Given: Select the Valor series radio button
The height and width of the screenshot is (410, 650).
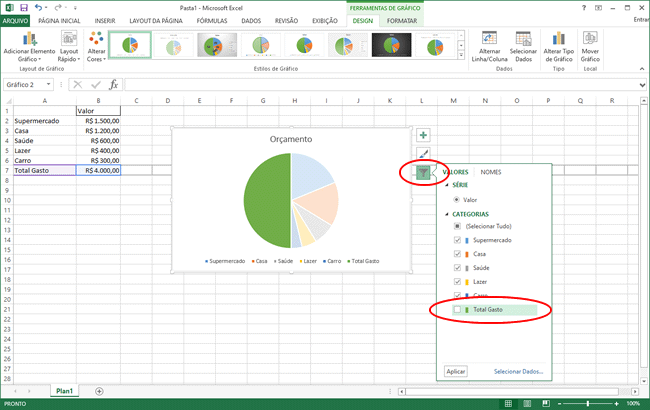Looking at the screenshot, I should [x=458, y=199].
